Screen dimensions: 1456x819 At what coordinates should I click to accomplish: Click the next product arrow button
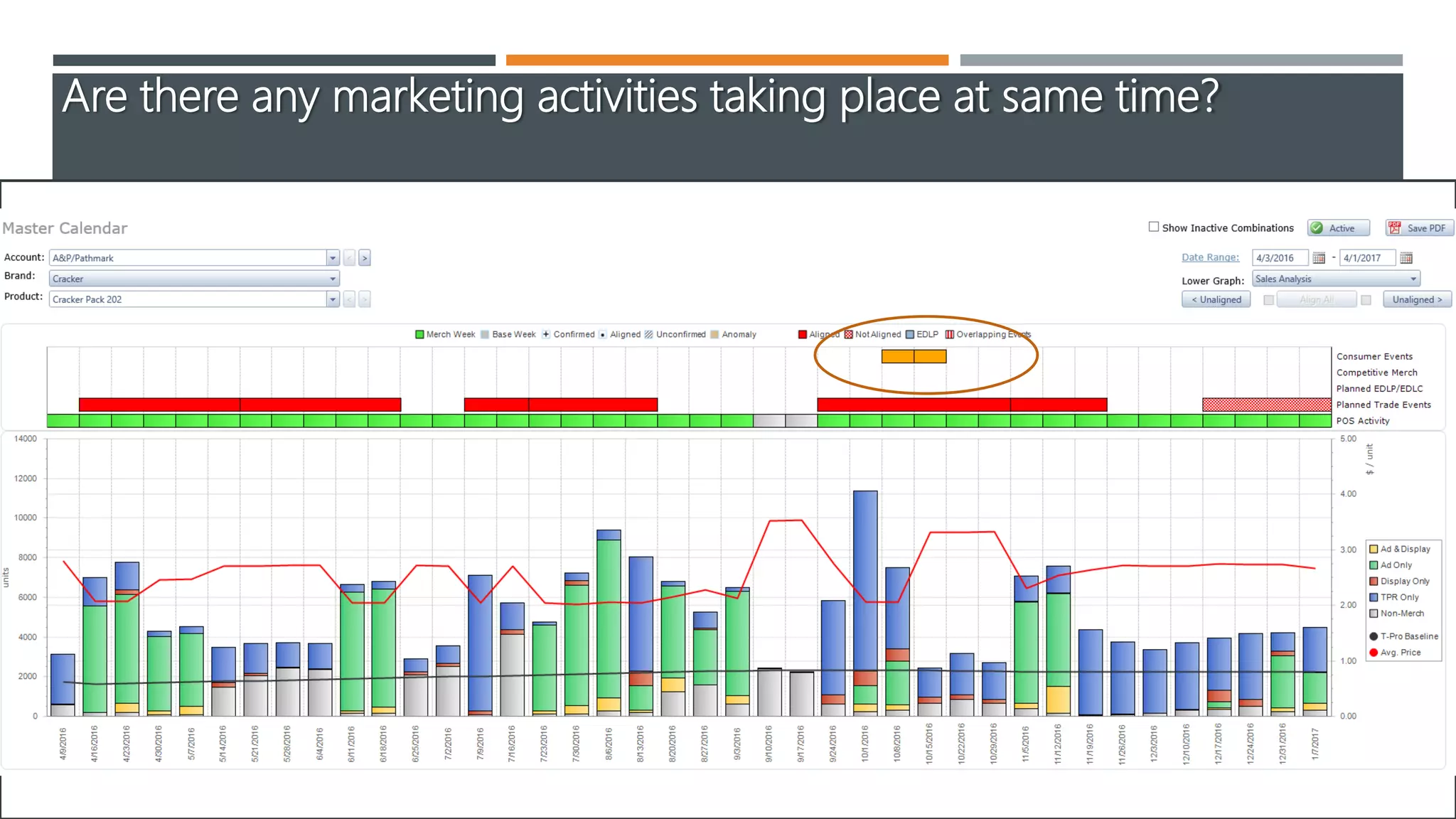tap(365, 299)
